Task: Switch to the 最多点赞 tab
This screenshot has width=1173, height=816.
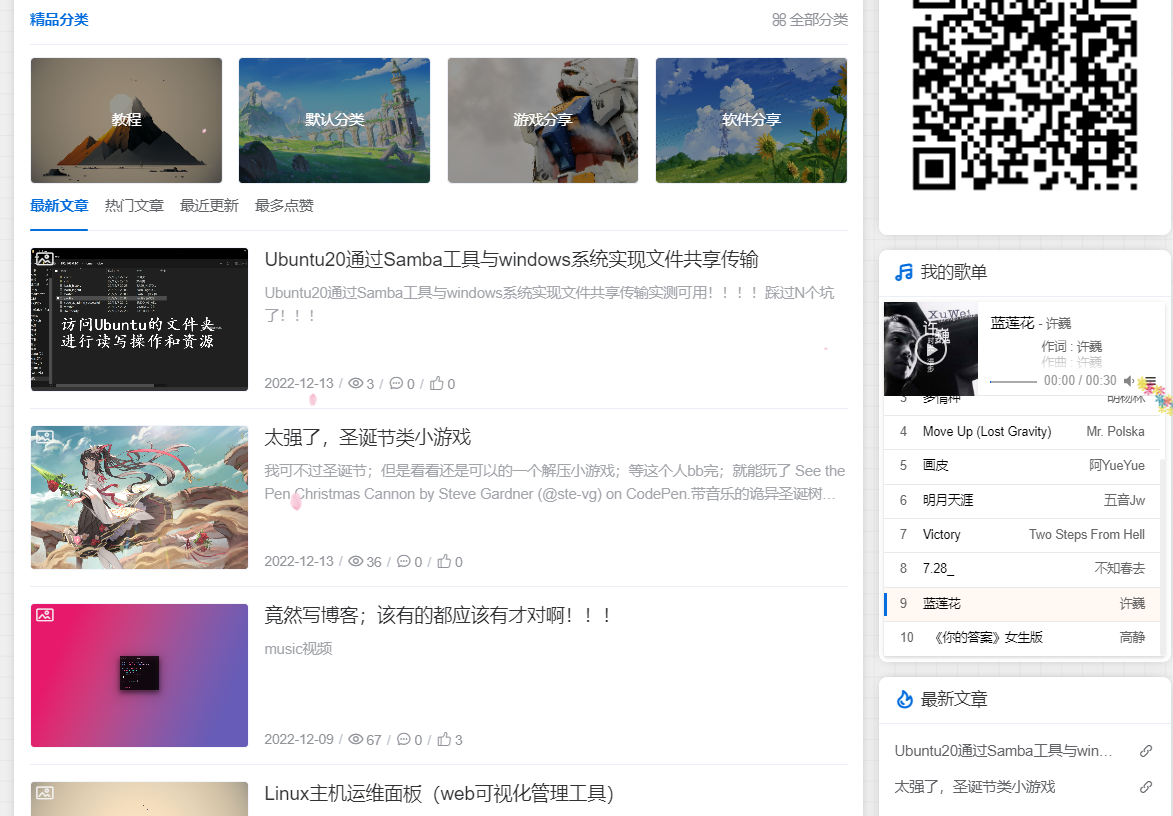Action: coord(284,205)
